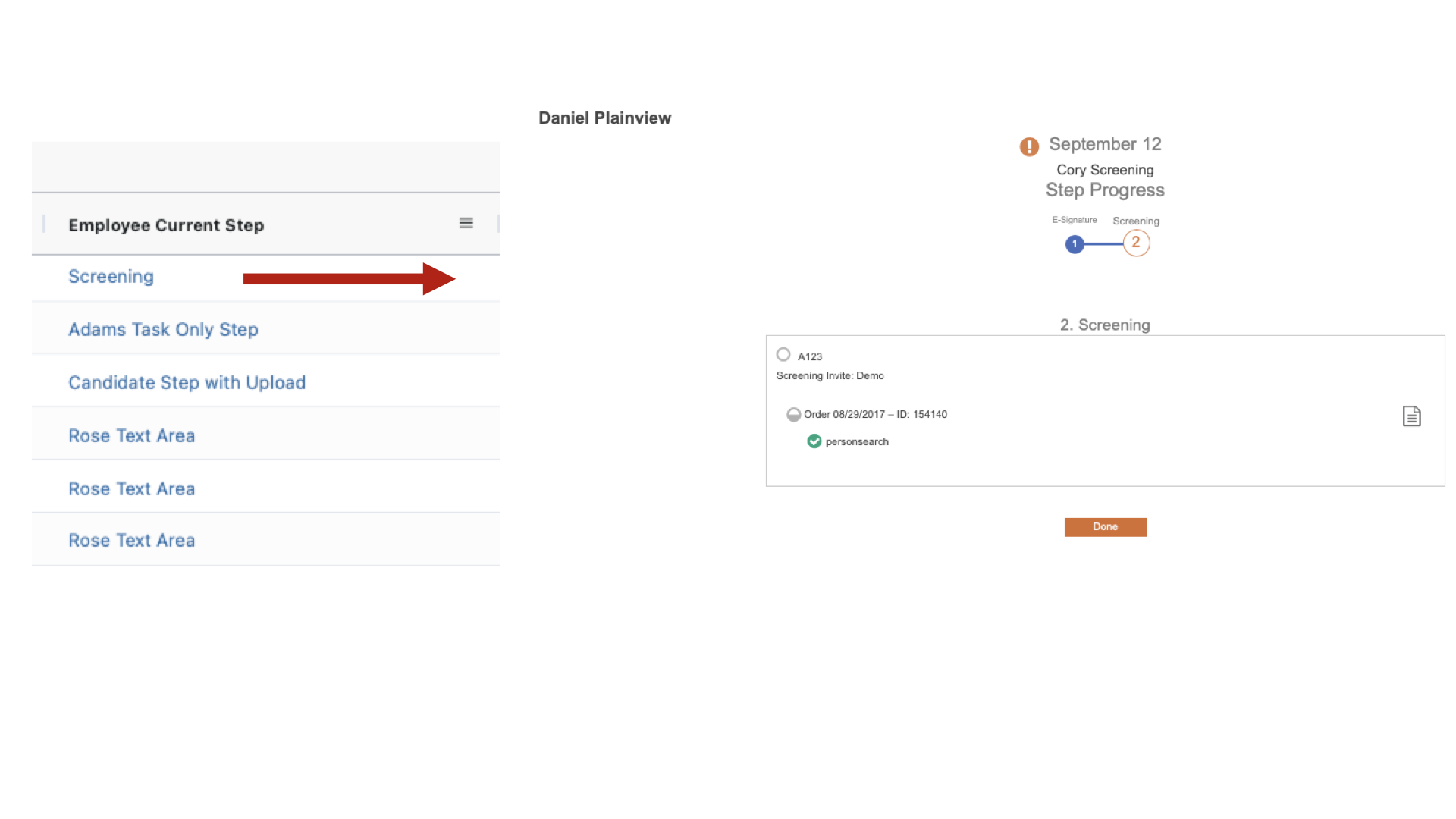This screenshot has width=1456, height=819.
Task: Click the green checkmark next to personsearch
Action: [x=814, y=441]
